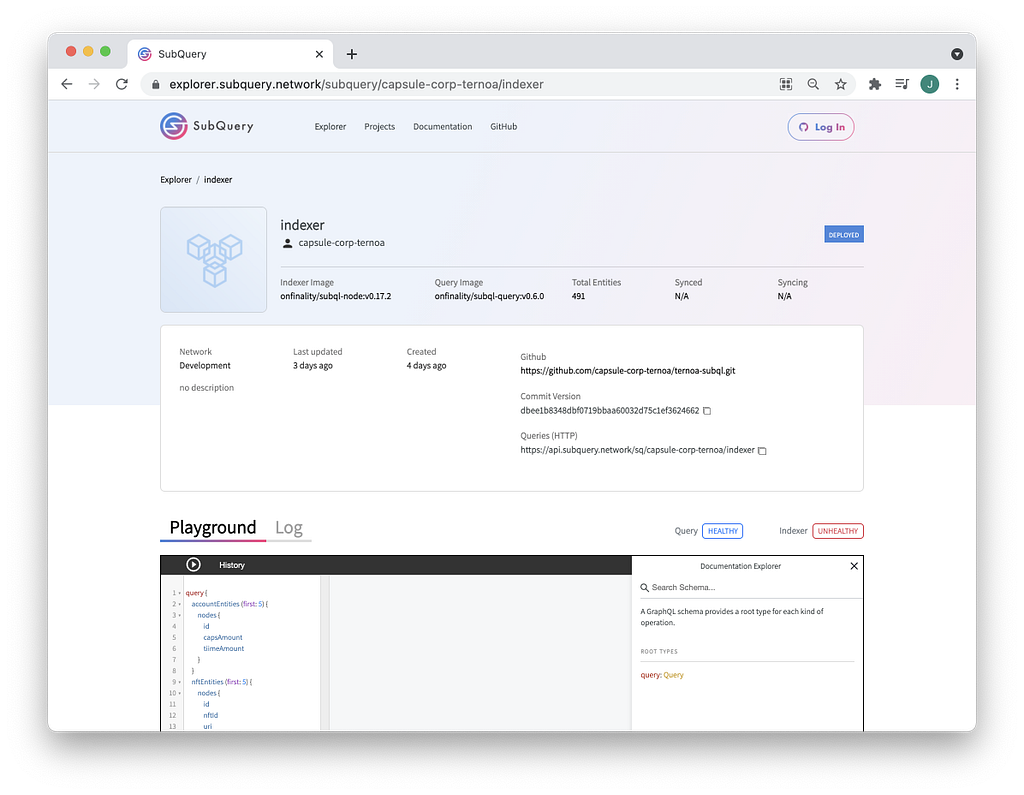The image size is (1024, 795).
Task: Open the zoom magnifier in address bar
Action: pyautogui.click(x=813, y=84)
